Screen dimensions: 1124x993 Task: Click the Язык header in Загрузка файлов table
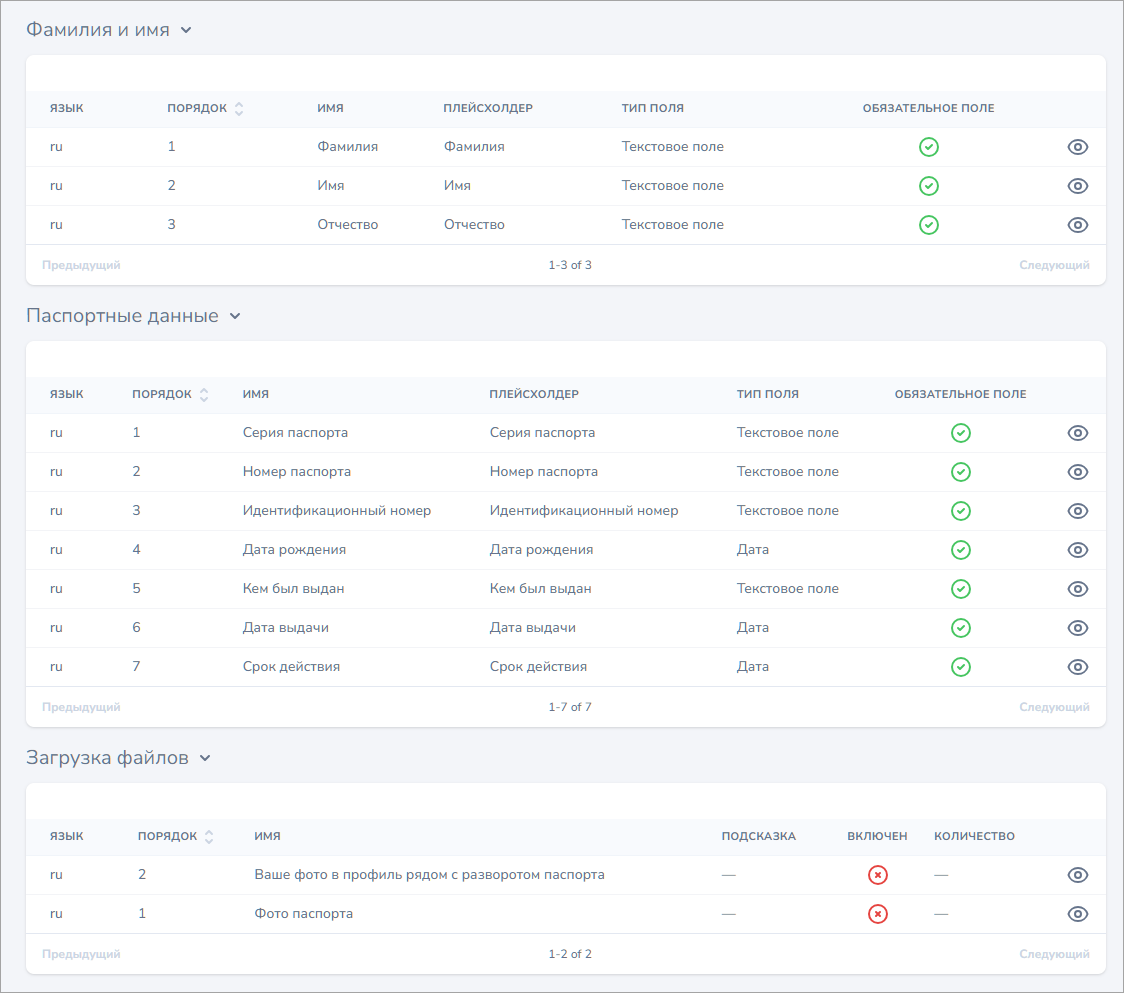tap(67, 836)
